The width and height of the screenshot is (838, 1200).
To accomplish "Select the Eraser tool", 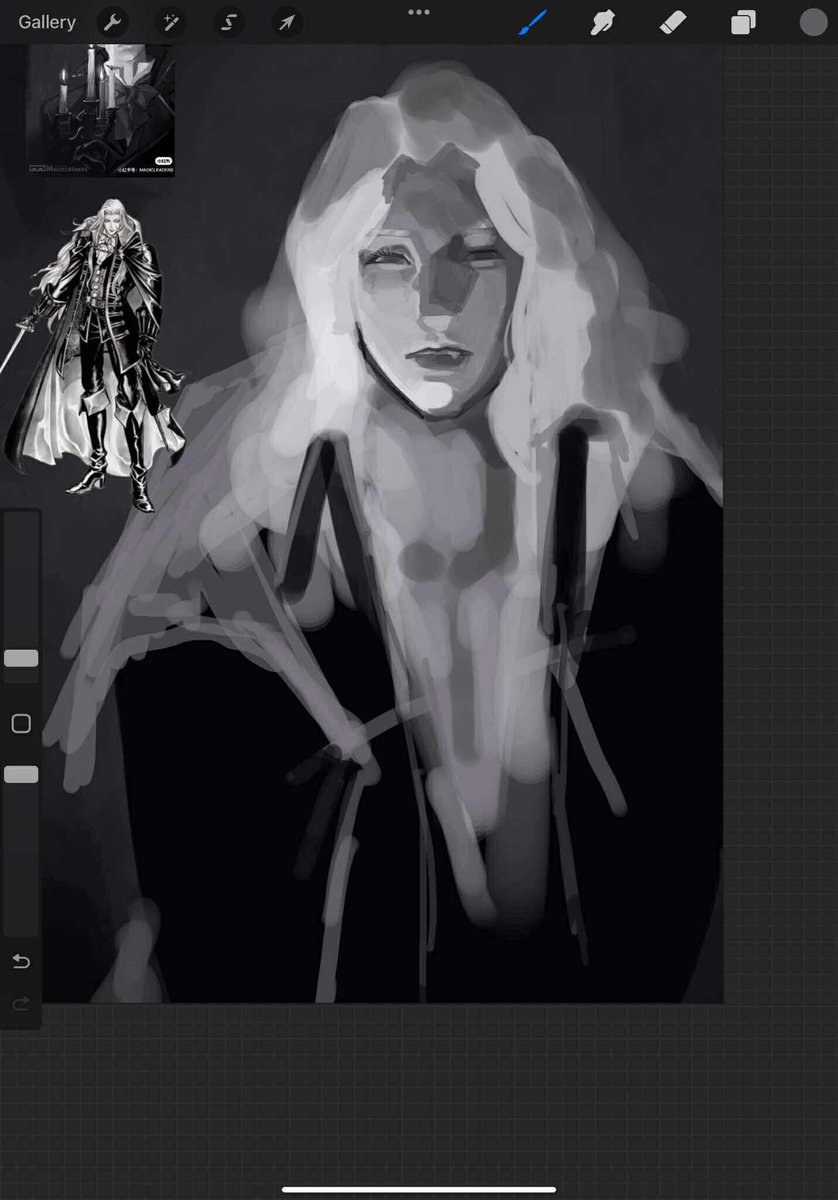I will 673,22.
